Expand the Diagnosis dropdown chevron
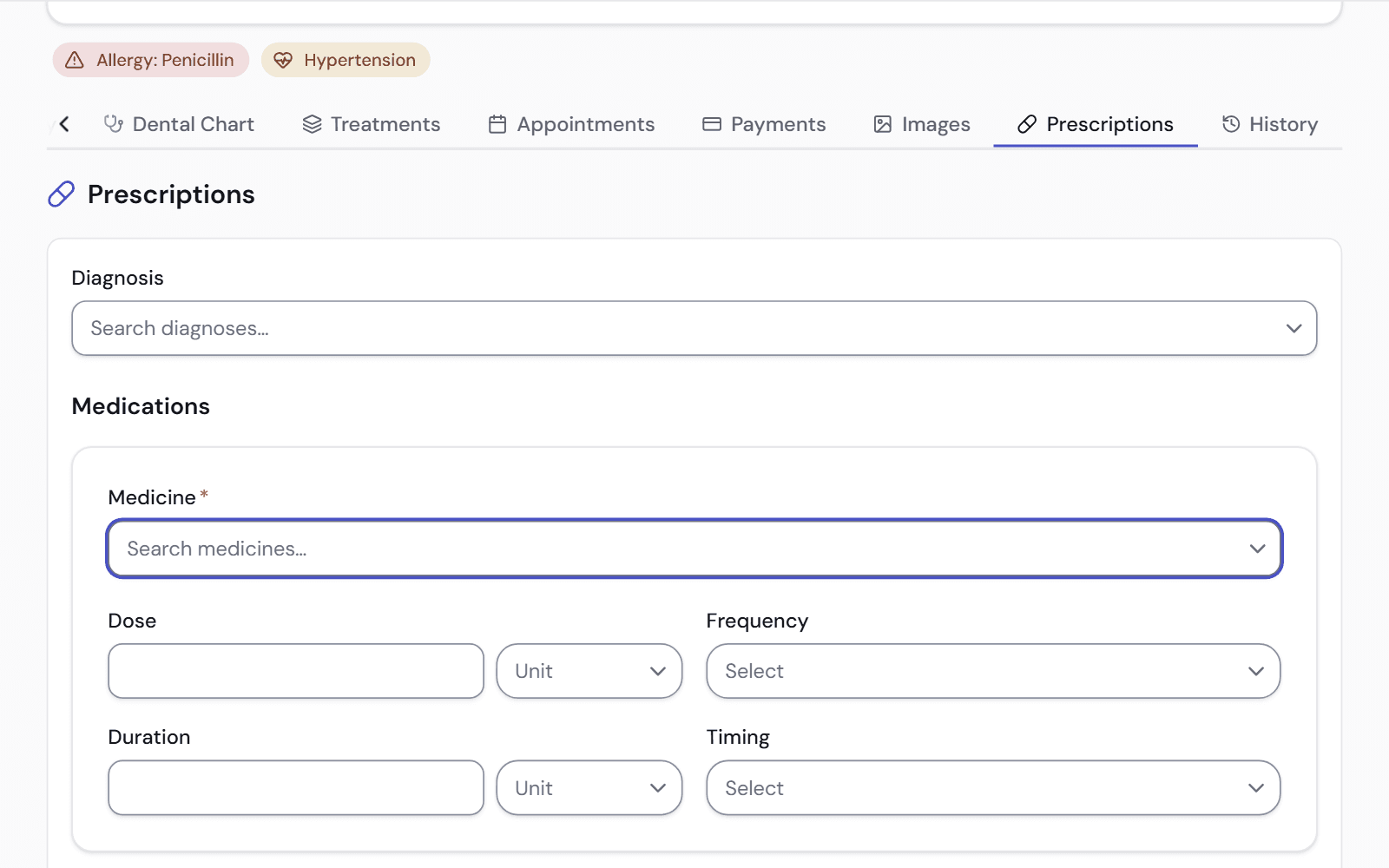The image size is (1389, 868). 1294,328
